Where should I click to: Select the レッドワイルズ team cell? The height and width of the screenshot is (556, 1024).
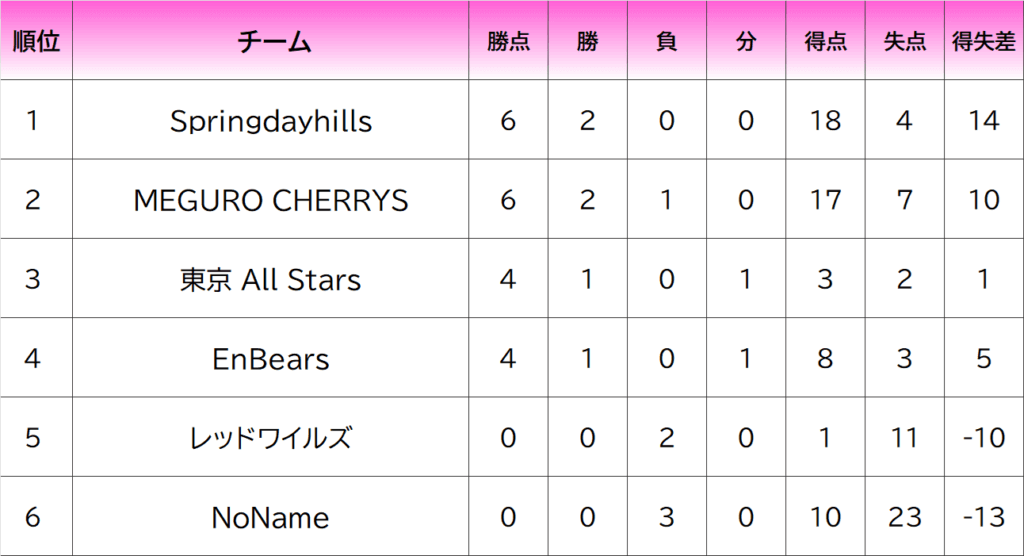tap(271, 438)
